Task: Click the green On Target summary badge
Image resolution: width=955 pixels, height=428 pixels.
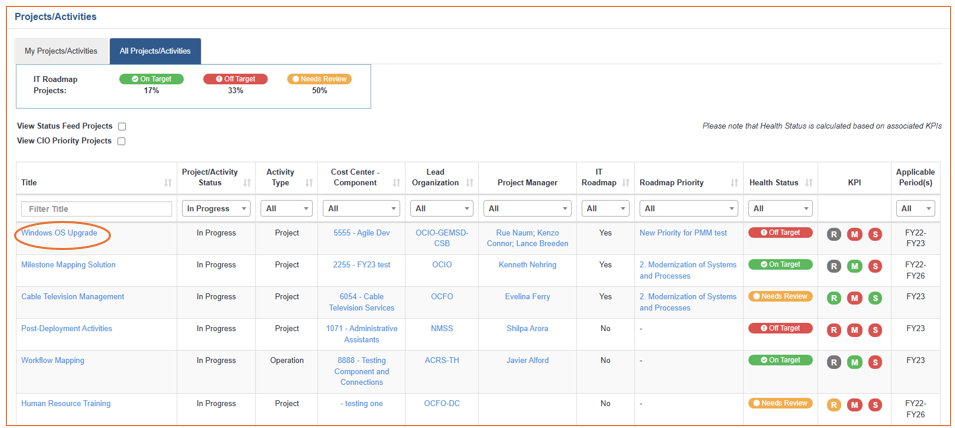Action: (147, 79)
